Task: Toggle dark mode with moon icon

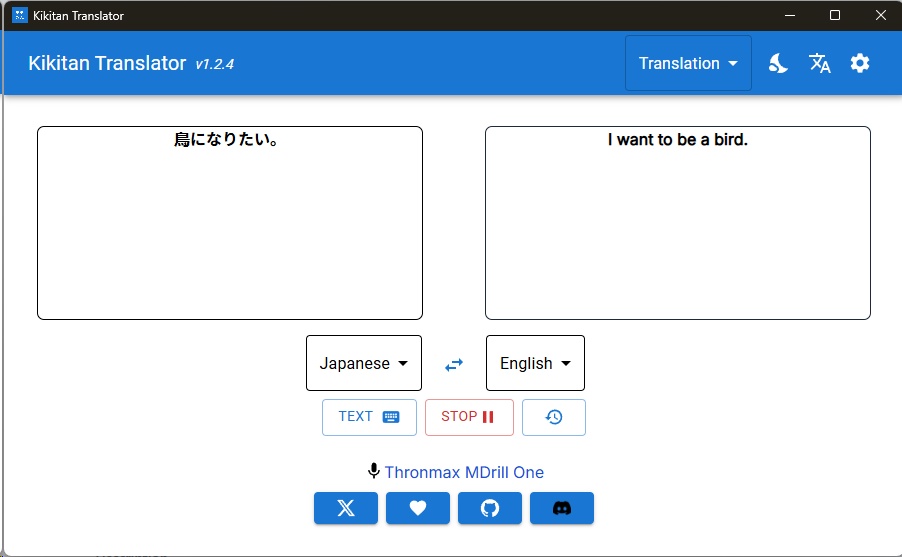Action: click(x=778, y=63)
